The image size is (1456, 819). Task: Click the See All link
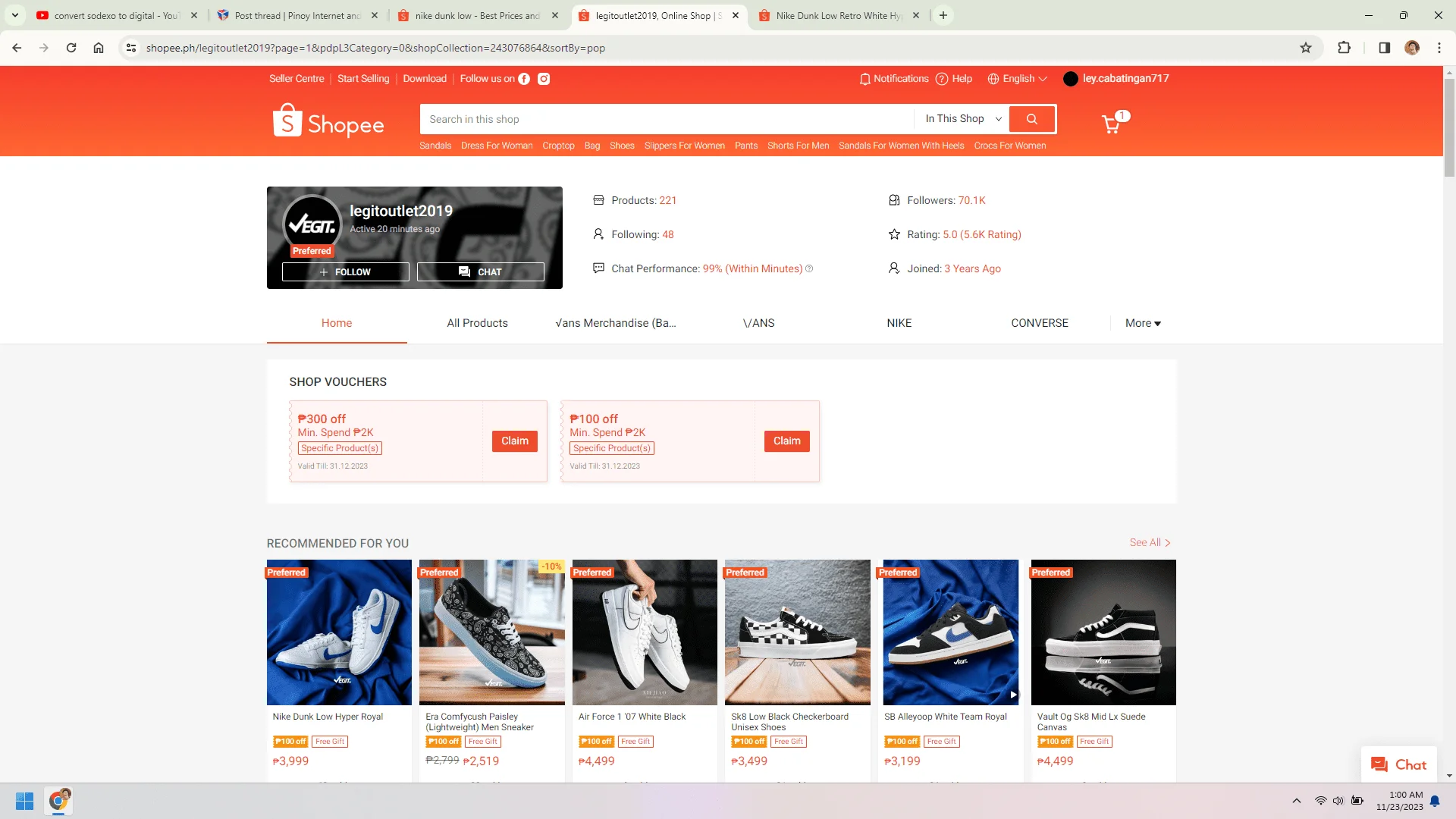pyautogui.click(x=1150, y=543)
